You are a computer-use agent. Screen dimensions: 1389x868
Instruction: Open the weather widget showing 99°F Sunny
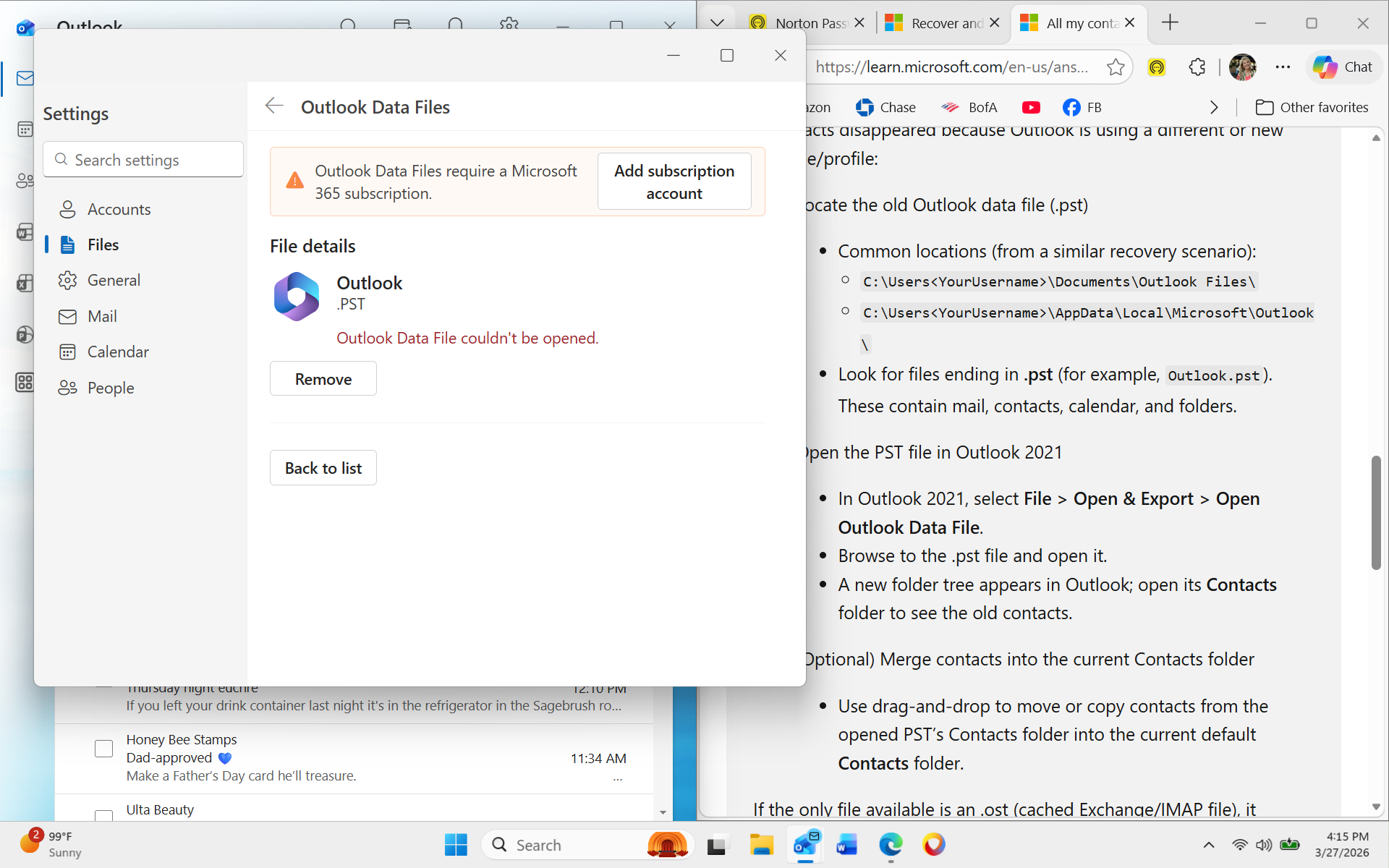coord(51,844)
